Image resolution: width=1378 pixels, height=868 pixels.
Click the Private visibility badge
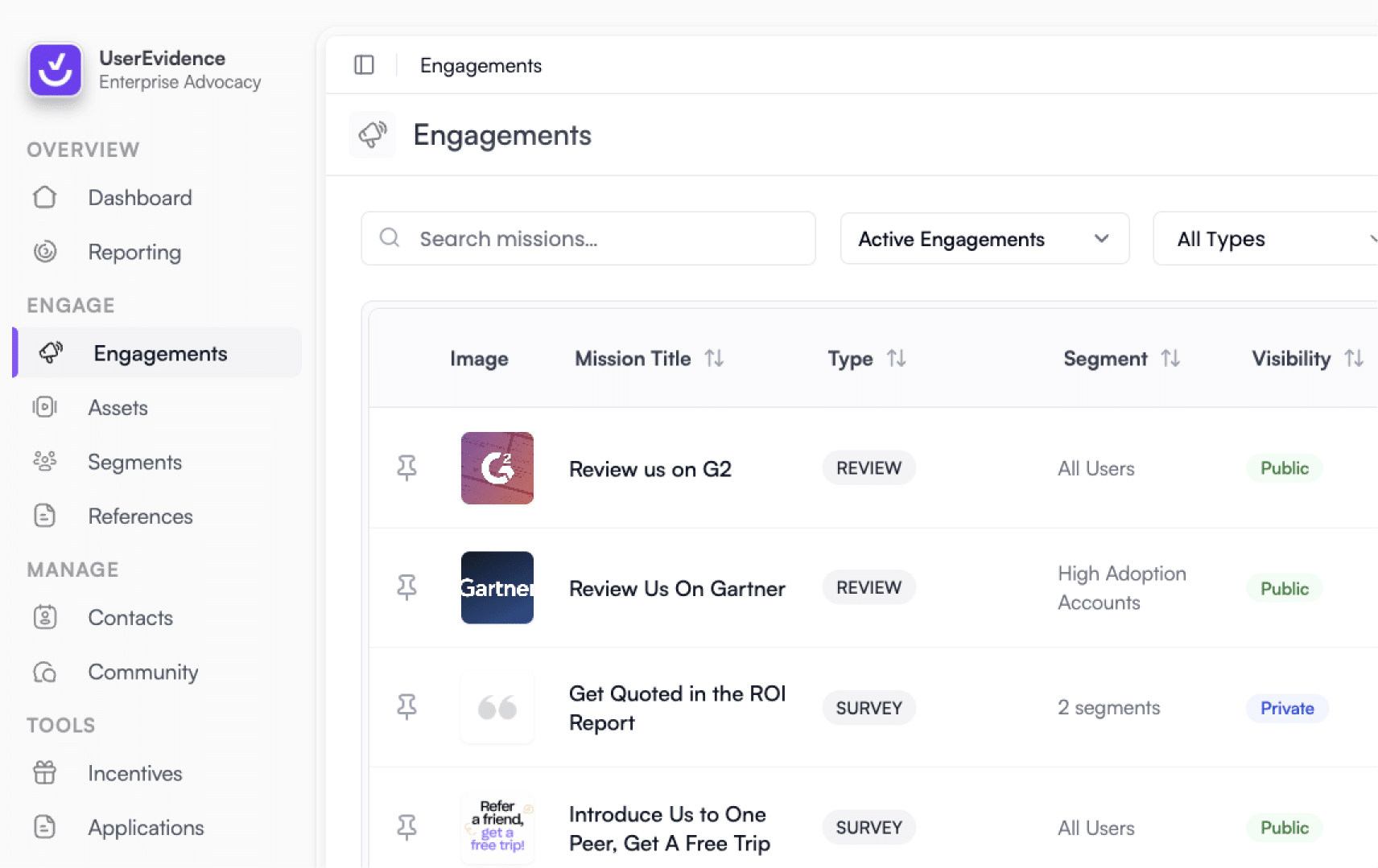pos(1286,709)
